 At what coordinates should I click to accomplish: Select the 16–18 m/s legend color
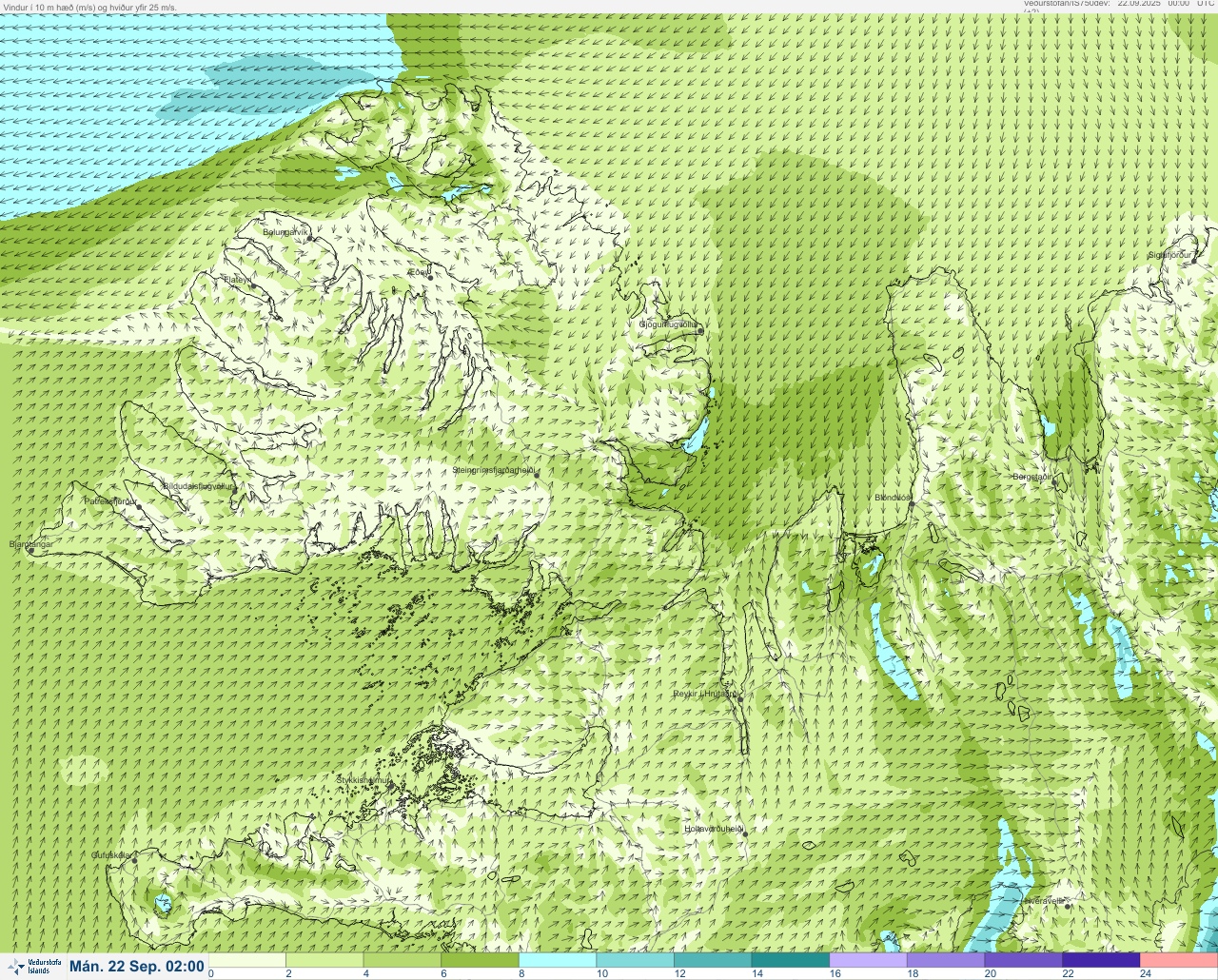click(x=868, y=960)
